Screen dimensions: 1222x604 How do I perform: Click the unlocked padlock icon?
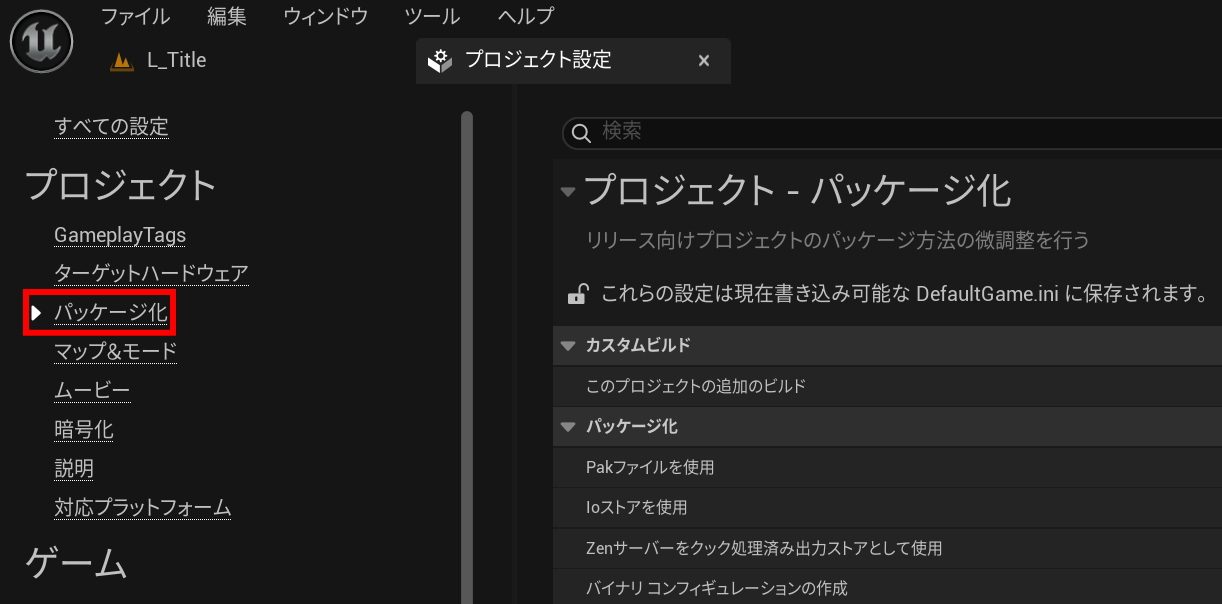(577, 294)
